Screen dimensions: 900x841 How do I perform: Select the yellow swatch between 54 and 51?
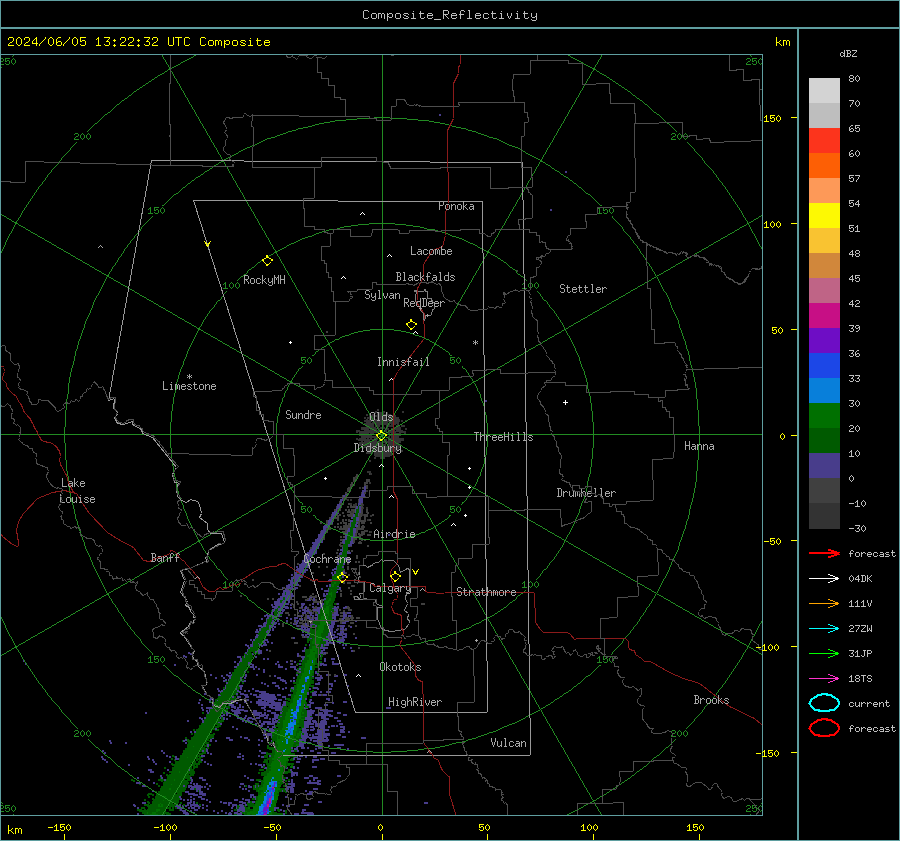pyautogui.click(x=824, y=215)
